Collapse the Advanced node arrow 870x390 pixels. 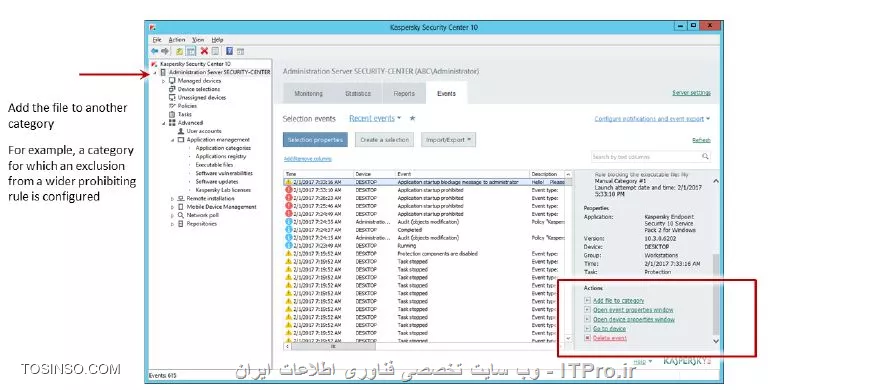pyautogui.click(x=164, y=123)
